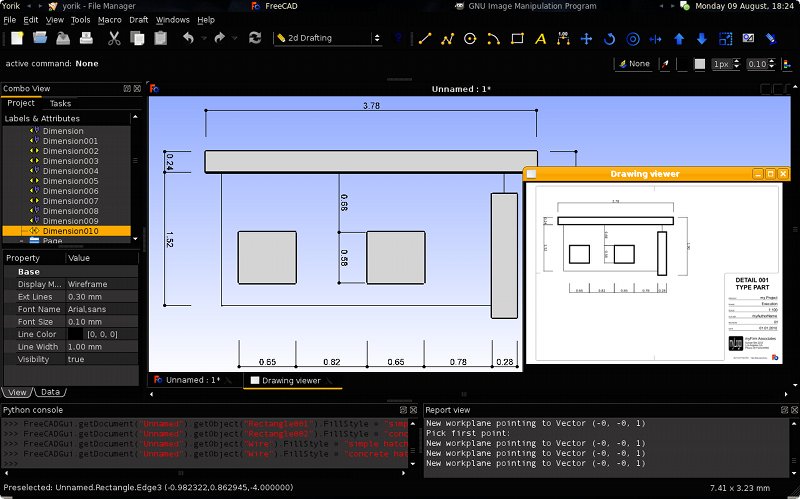This screenshot has width=800, height=499.
Task: Open the Draft menu
Action: point(138,19)
